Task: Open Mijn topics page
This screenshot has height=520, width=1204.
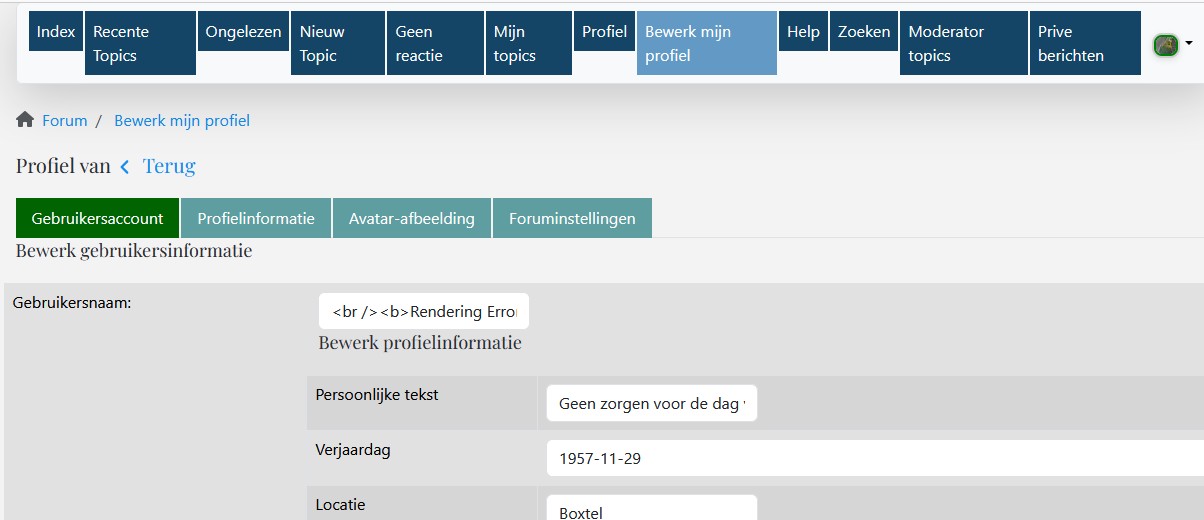Action: (529, 44)
